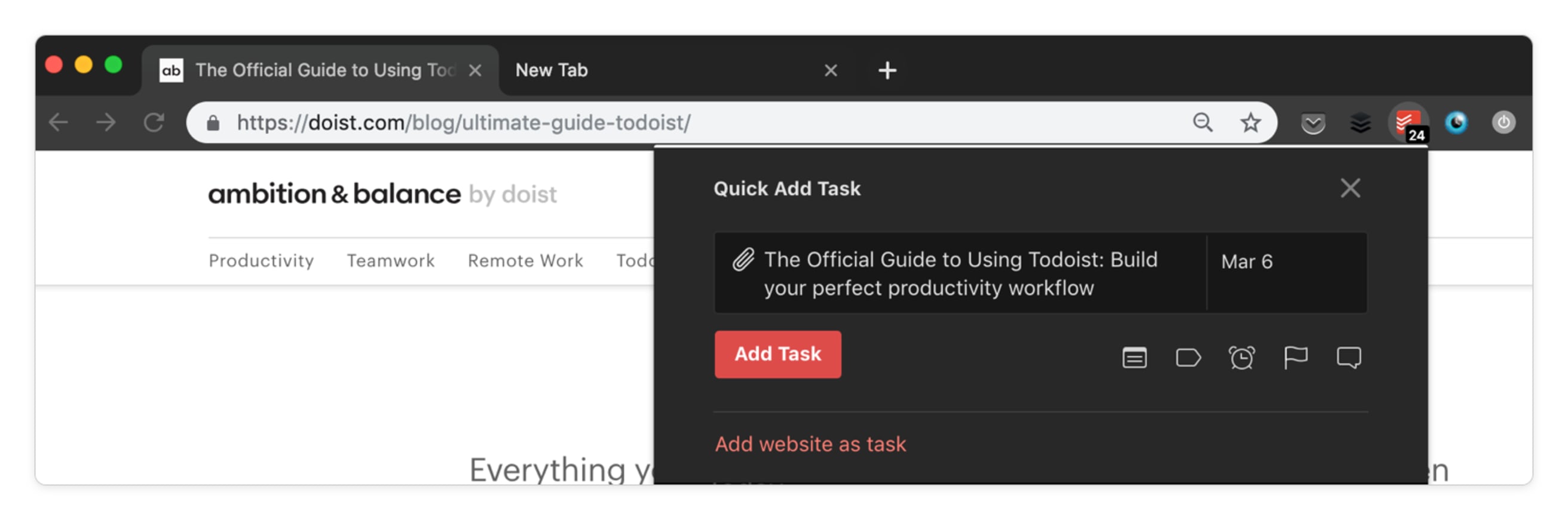This screenshot has width=1568, height=520.
Task: Reload the current page
Action: (x=154, y=123)
